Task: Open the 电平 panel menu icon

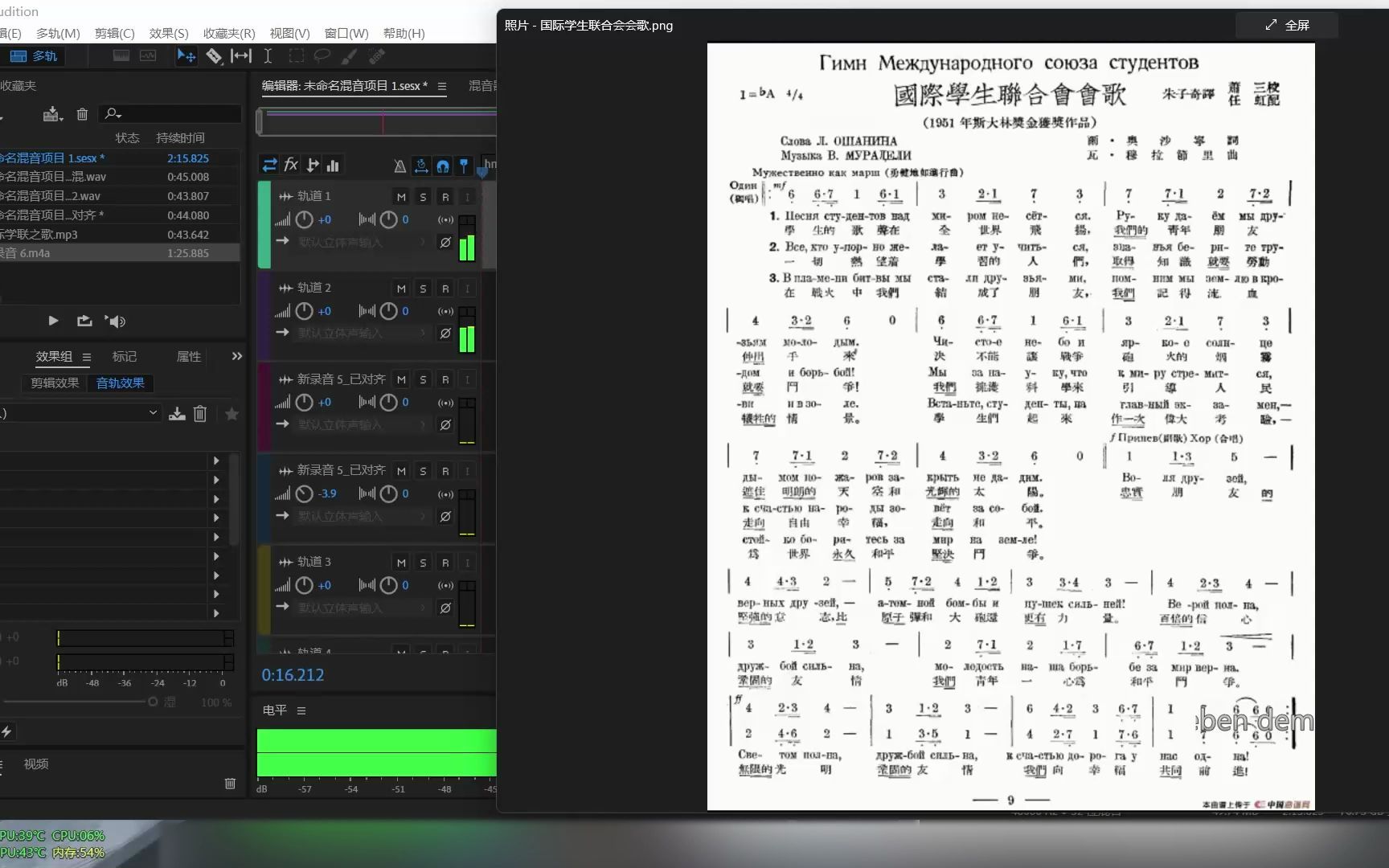Action: [301, 710]
